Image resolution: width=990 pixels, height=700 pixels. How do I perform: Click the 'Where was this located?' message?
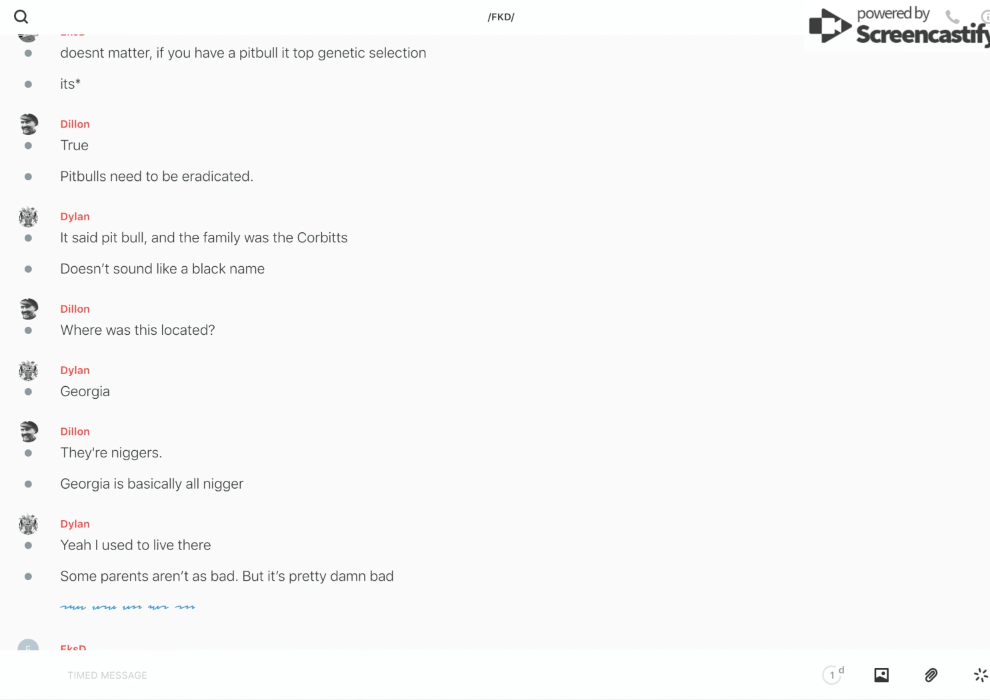point(137,330)
